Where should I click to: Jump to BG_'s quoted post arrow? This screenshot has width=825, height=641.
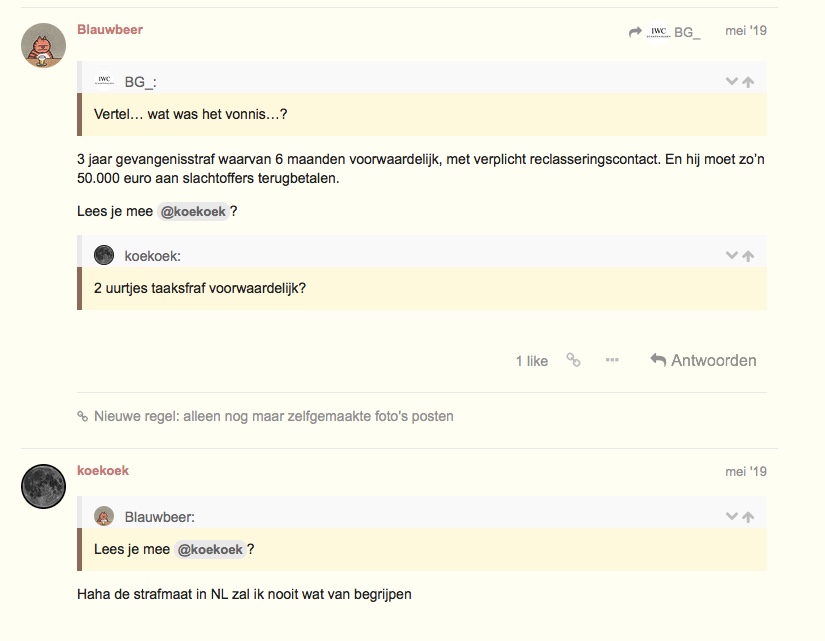pos(748,82)
